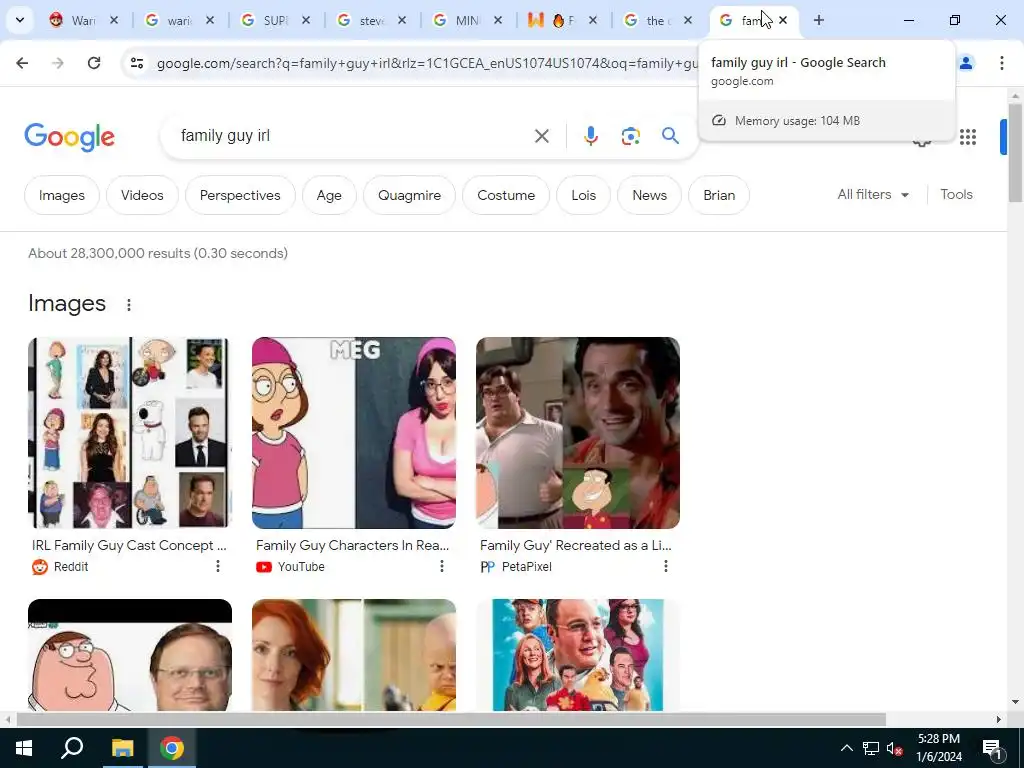Click the address bar URL
1024x768 pixels.
[x=427, y=63]
